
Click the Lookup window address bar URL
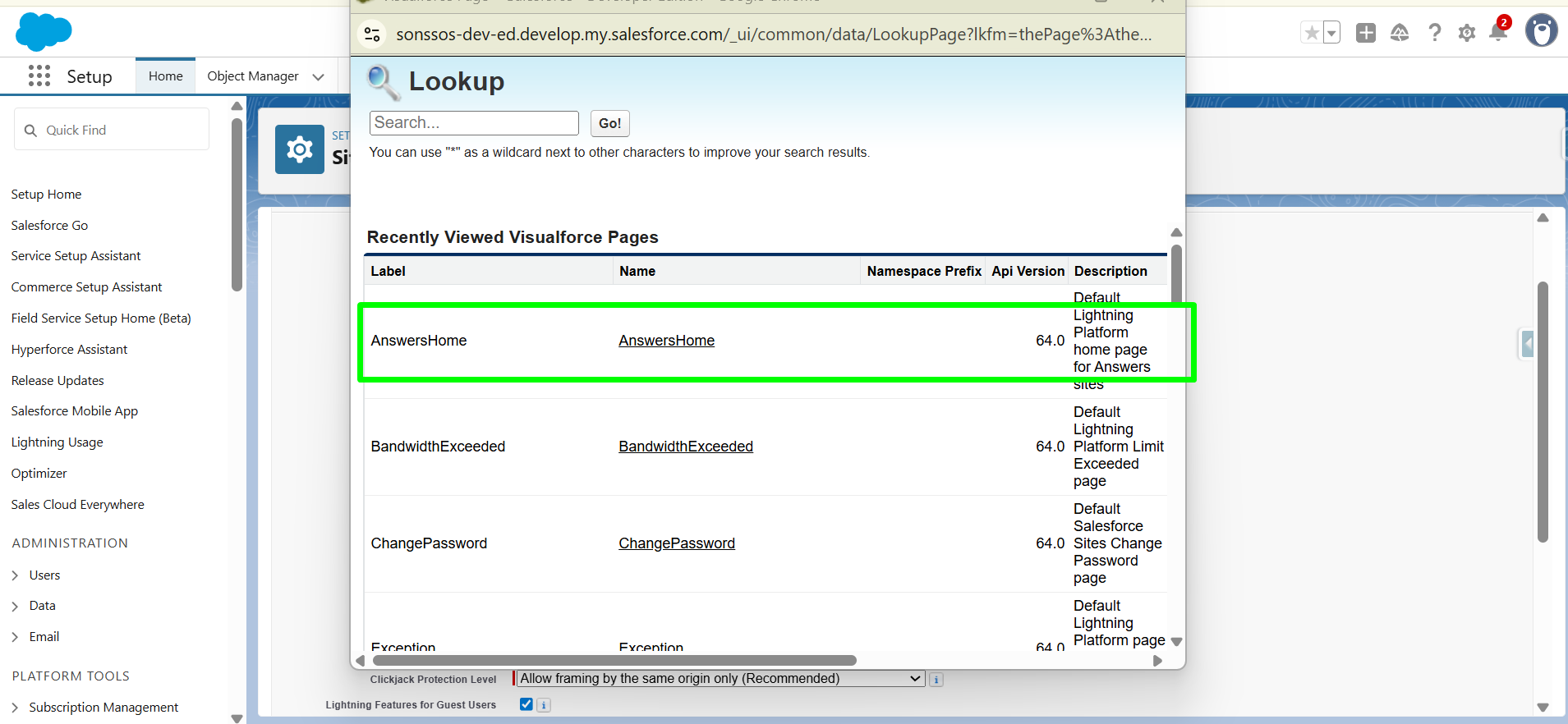pos(774,34)
